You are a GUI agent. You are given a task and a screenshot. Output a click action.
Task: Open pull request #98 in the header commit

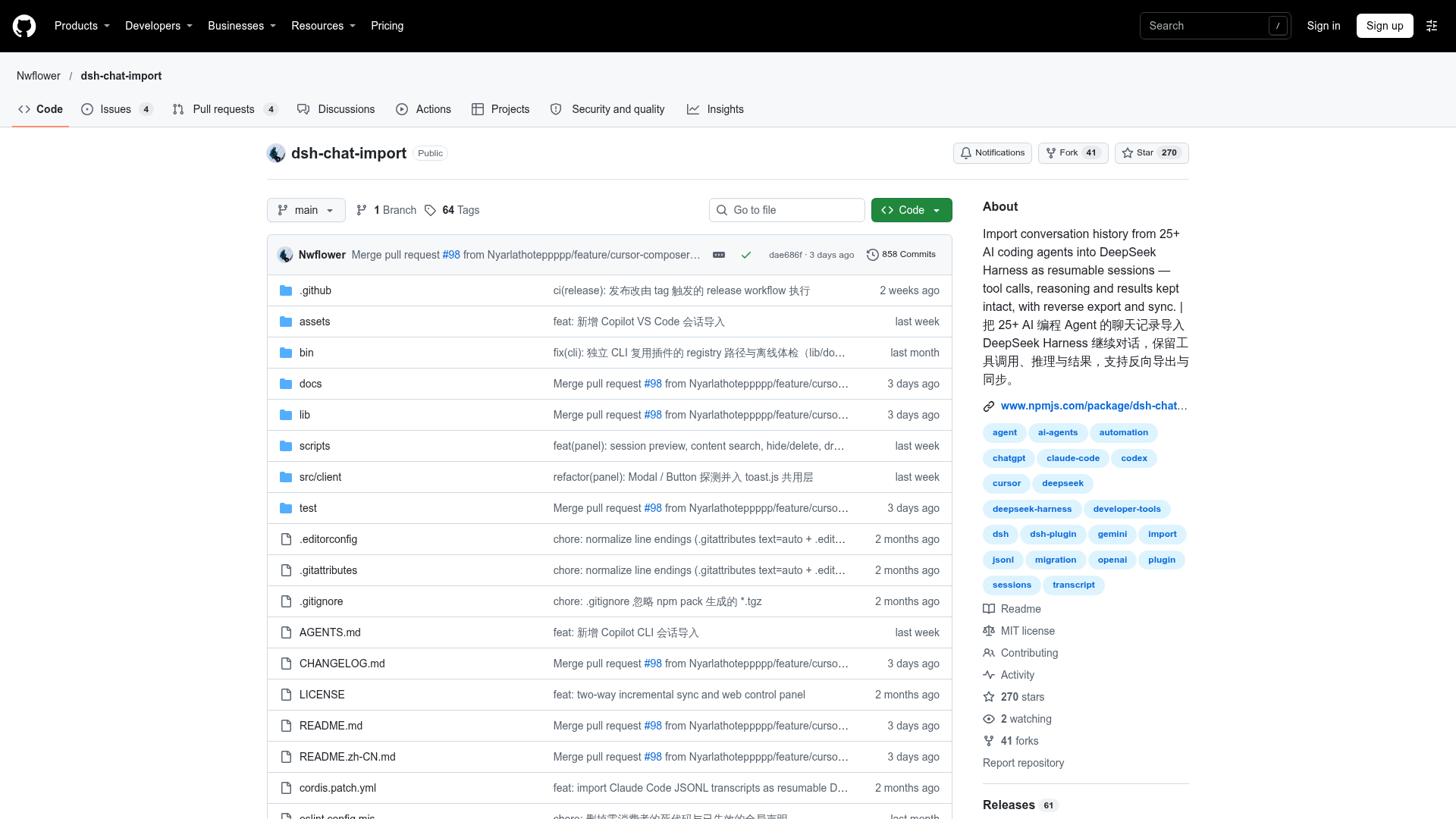[451, 255]
